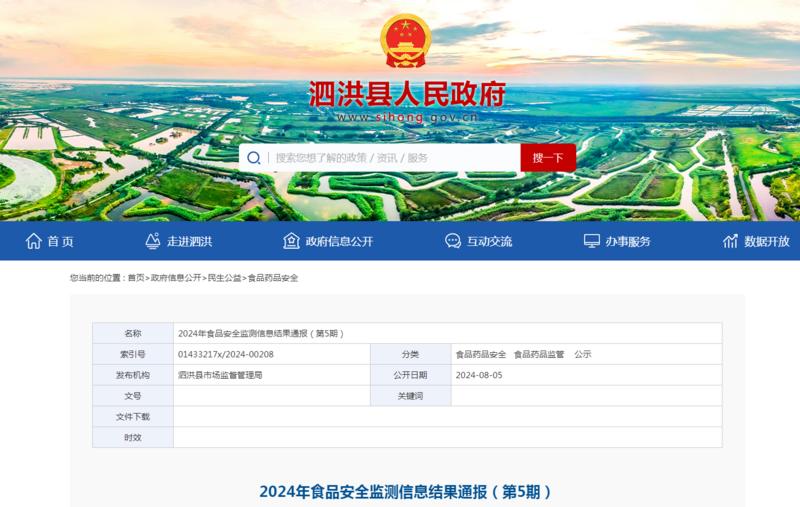Click the red 搜一下 search button
Viewport: 800px width, 507px height.
point(548,158)
